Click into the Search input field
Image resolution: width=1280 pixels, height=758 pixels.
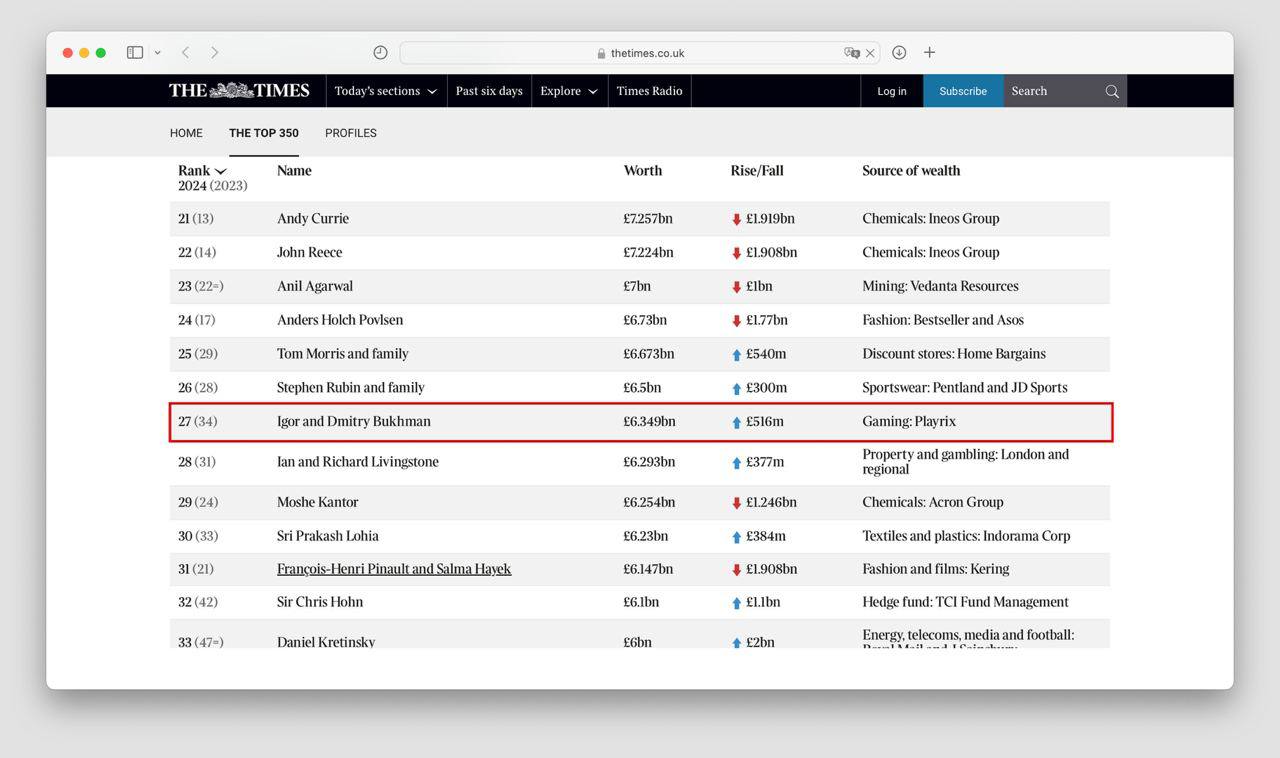[x=1050, y=91]
